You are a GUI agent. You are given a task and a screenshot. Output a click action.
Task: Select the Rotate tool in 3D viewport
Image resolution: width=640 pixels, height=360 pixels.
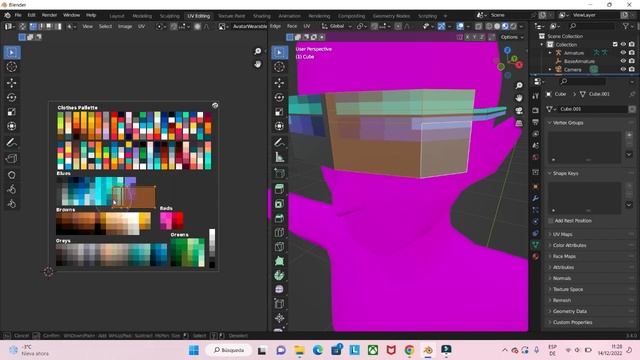pyautogui.click(x=279, y=97)
